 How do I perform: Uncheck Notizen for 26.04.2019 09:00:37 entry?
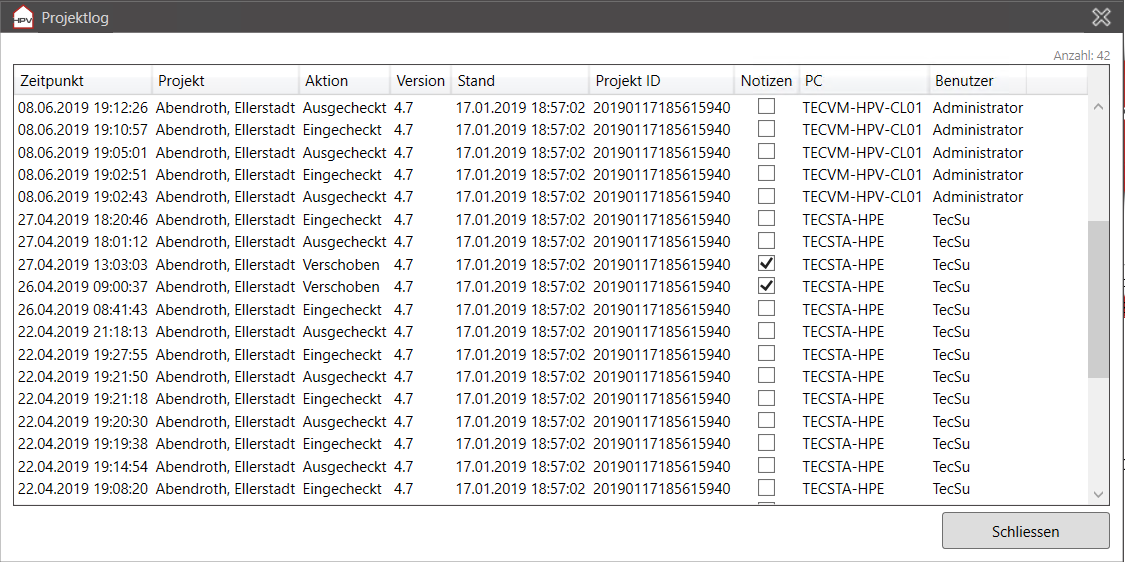[766, 286]
